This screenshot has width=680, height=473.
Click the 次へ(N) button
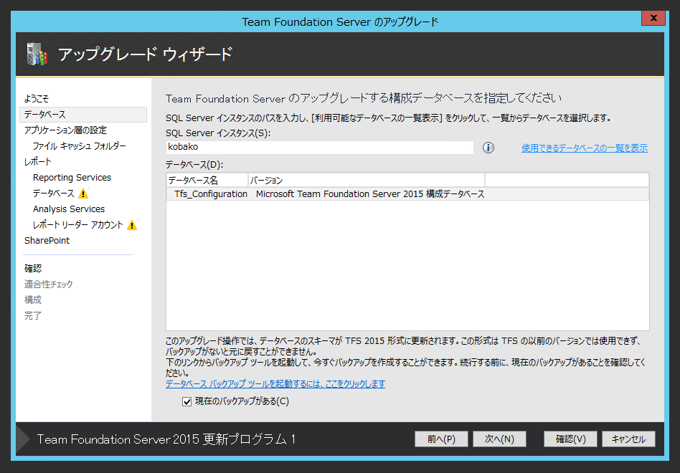(499, 439)
